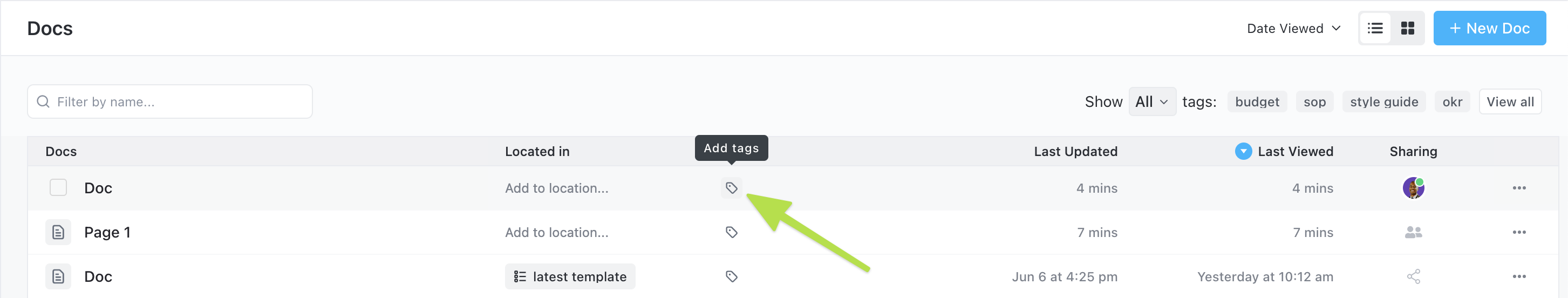Open the Show All filter dropdown
1568x298 pixels.
[x=1151, y=102]
